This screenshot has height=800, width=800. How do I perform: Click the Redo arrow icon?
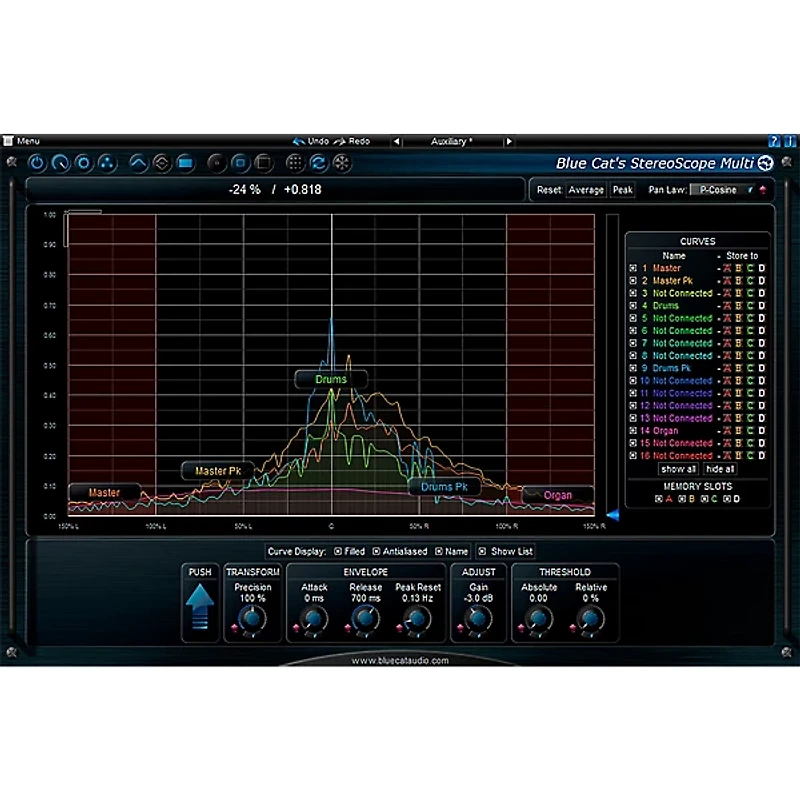(x=340, y=141)
